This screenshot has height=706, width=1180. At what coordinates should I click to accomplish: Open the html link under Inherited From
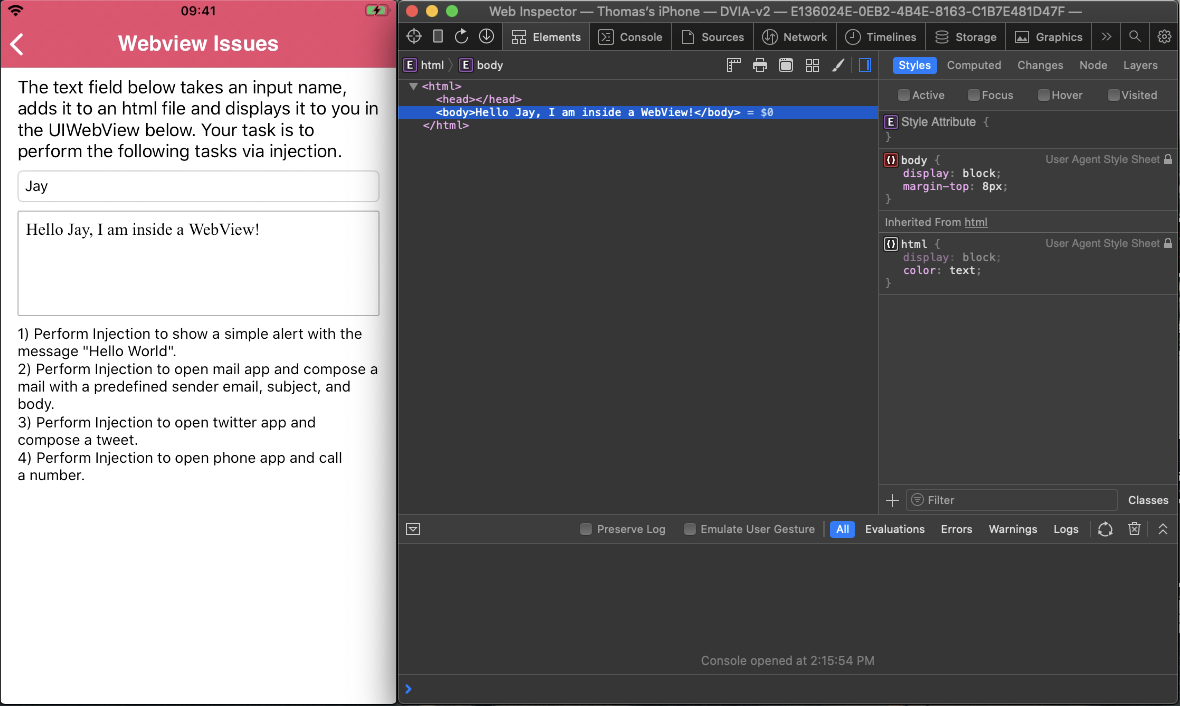tap(976, 221)
